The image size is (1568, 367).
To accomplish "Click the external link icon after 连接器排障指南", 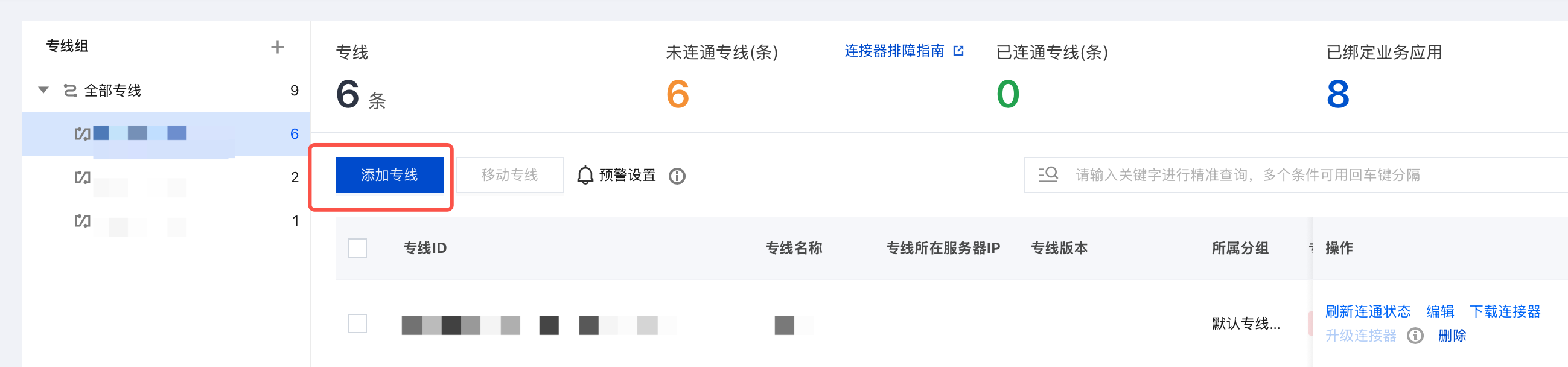I will click(958, 51).
